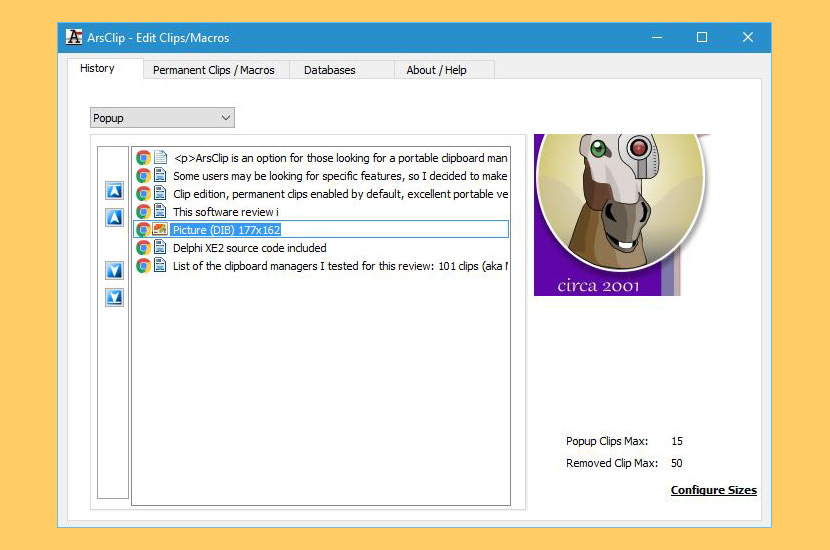Viewport: 830px width, 550px height.
Task: Click the move-down-one arrow button
Action: (114, 270)
